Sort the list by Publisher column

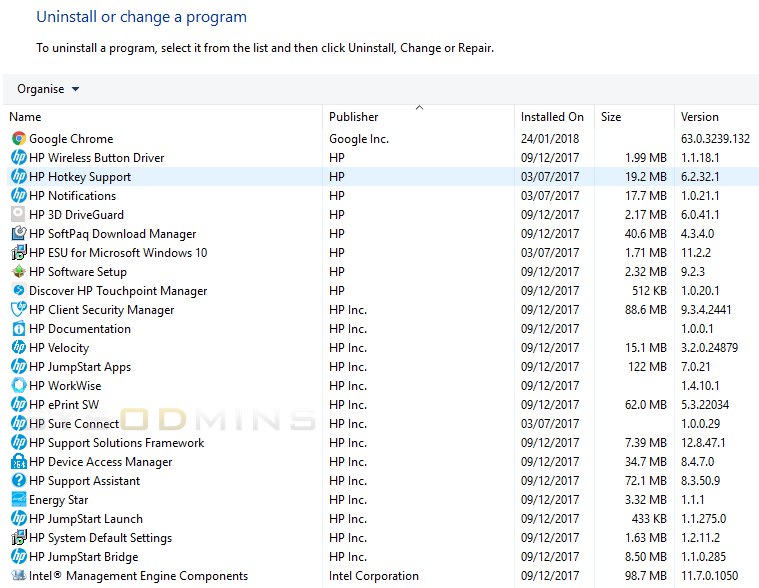pos(353,117)
